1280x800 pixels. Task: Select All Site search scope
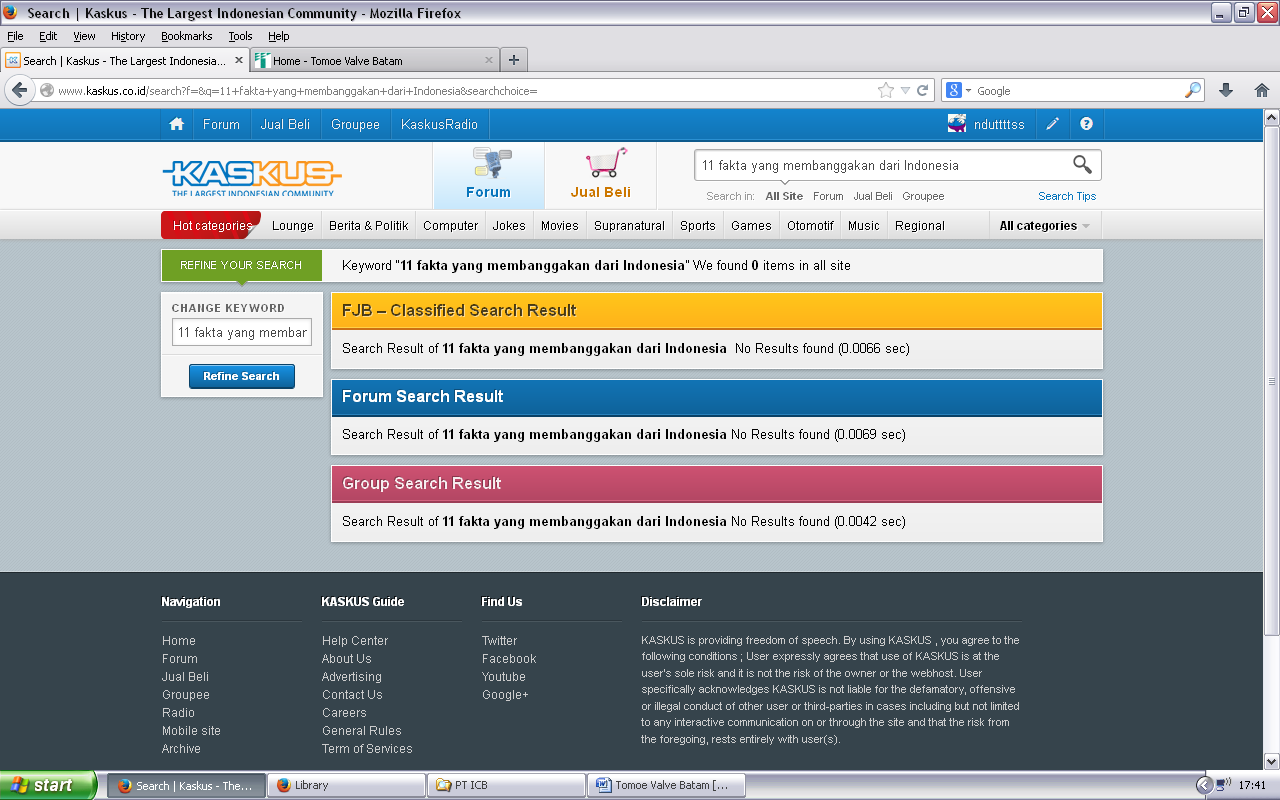tap(784, 196)
